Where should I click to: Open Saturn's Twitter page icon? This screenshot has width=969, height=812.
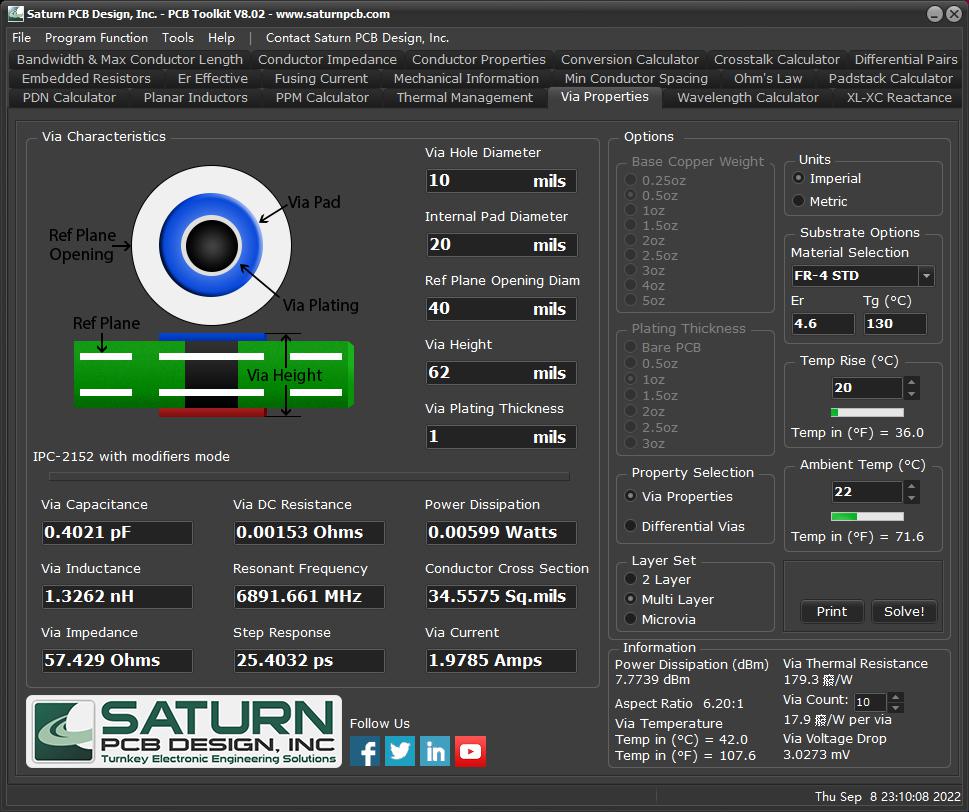pyautogui.click(x=400, y=751)
